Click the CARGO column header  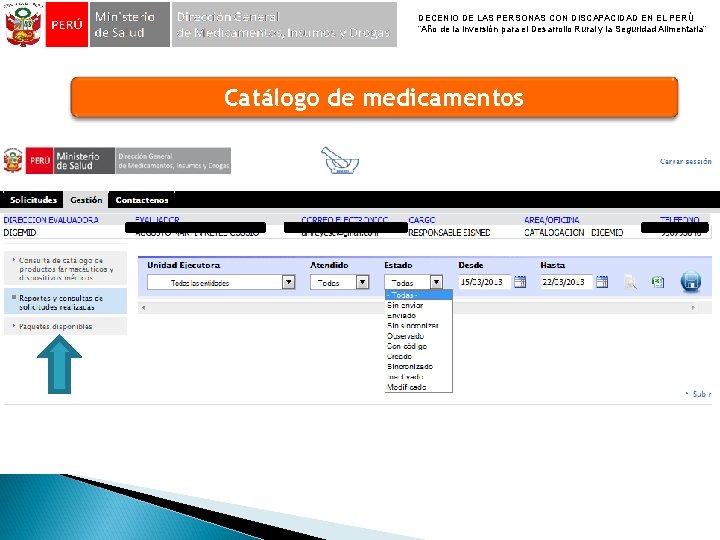point(422,220)
